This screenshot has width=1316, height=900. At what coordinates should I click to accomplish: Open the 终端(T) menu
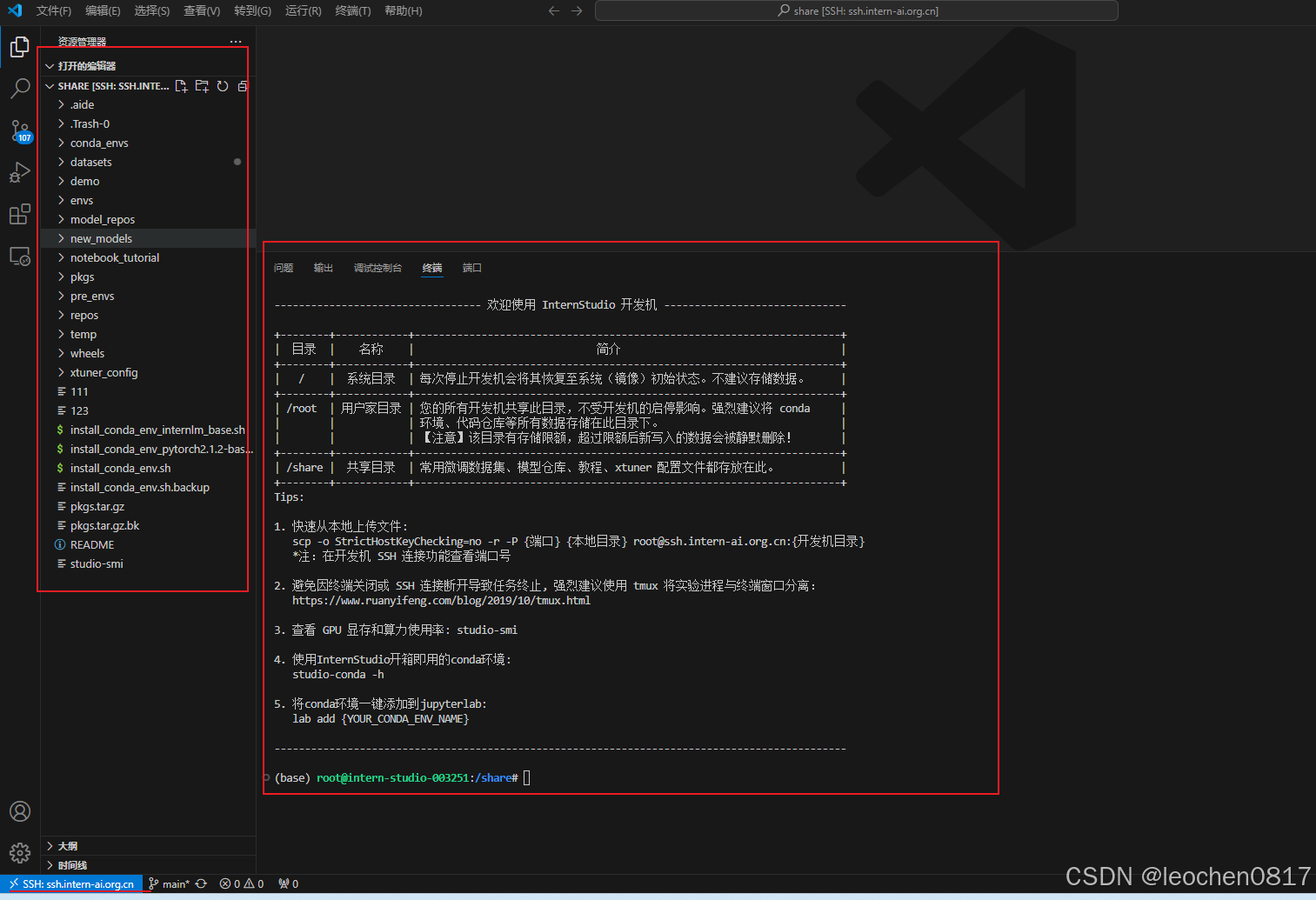point(352,10)
